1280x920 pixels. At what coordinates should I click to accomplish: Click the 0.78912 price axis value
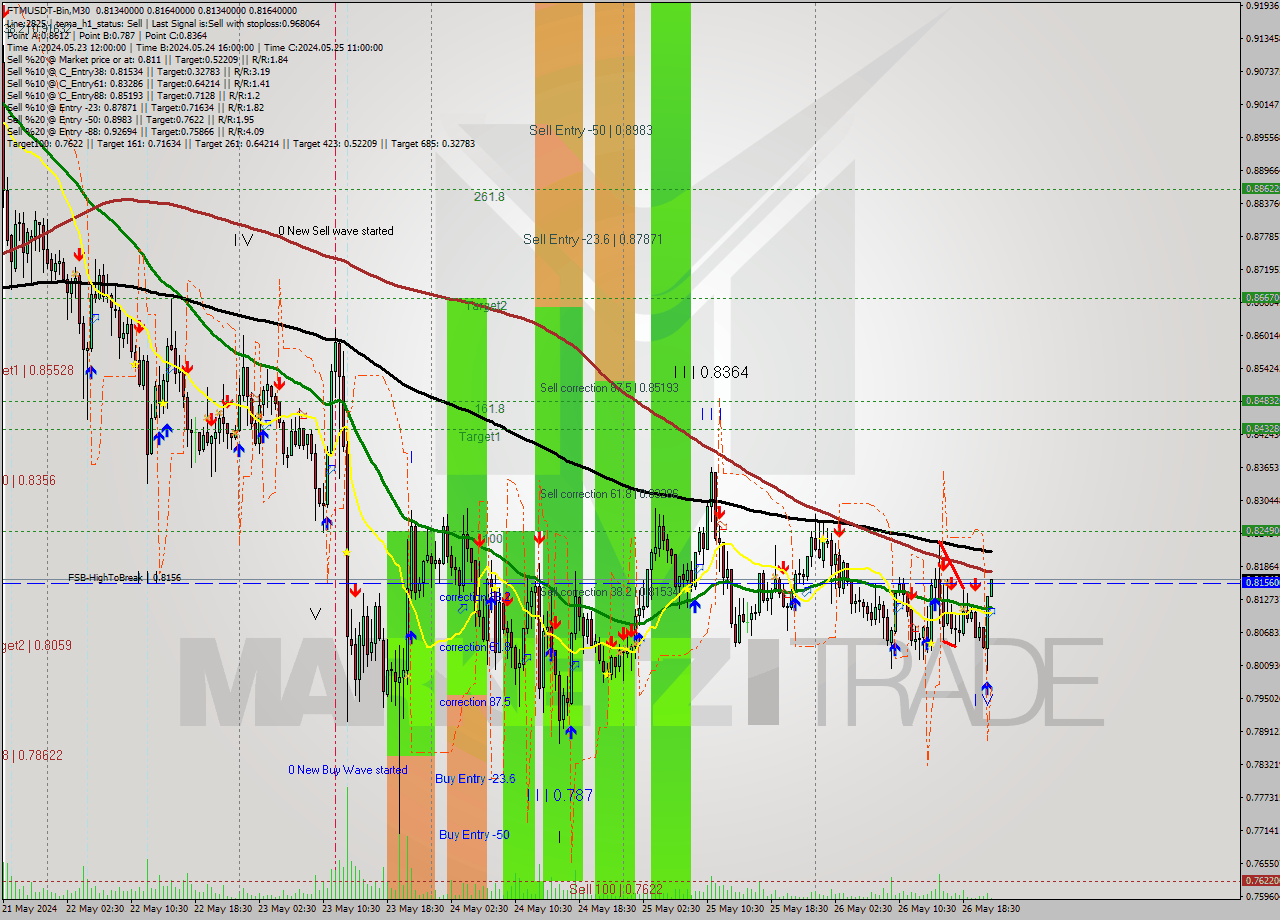1262,731
